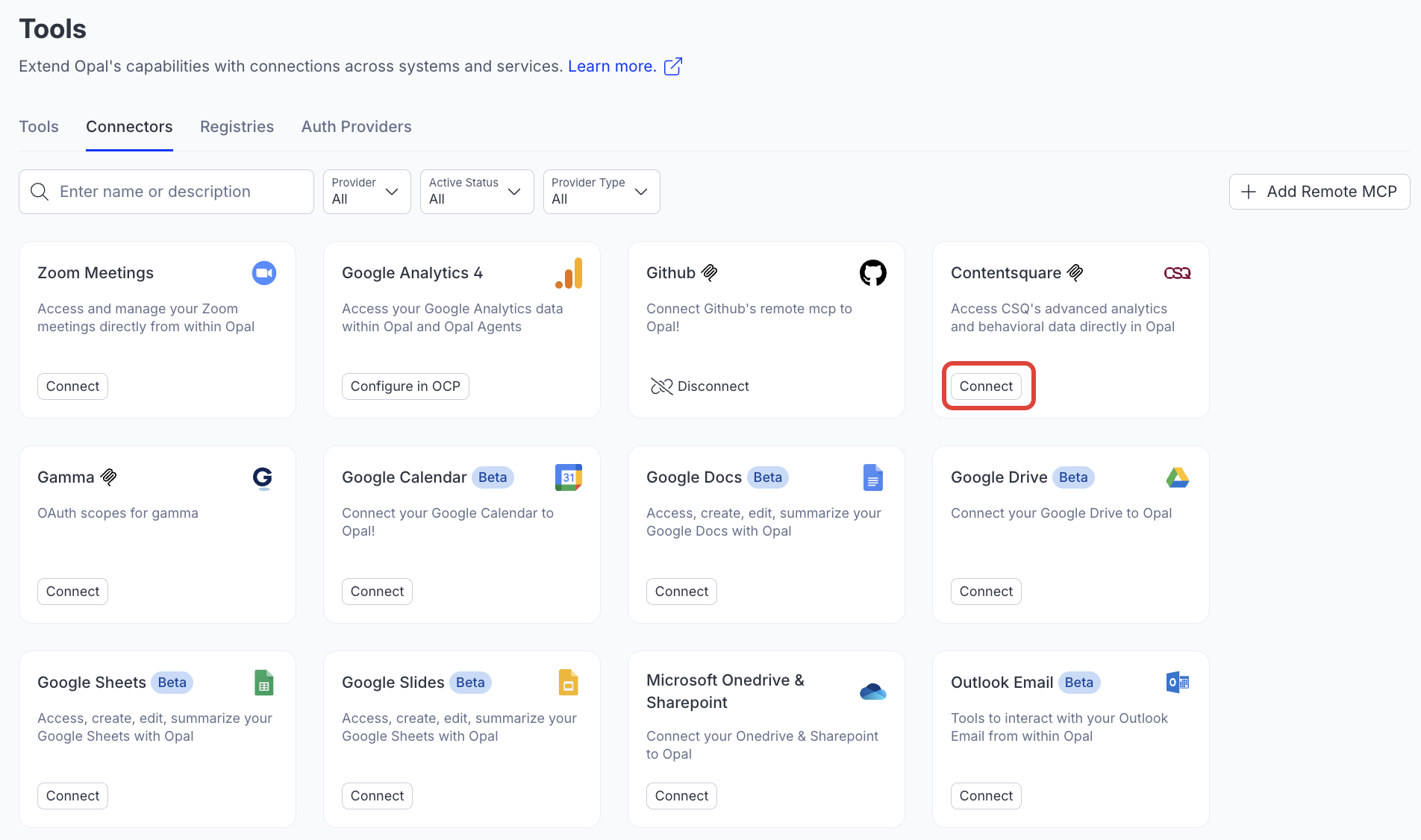This screenshot has height=840, width=1421.
Task: Click the Beta badge on Google Sheets
Action: (x=172, y=683)
